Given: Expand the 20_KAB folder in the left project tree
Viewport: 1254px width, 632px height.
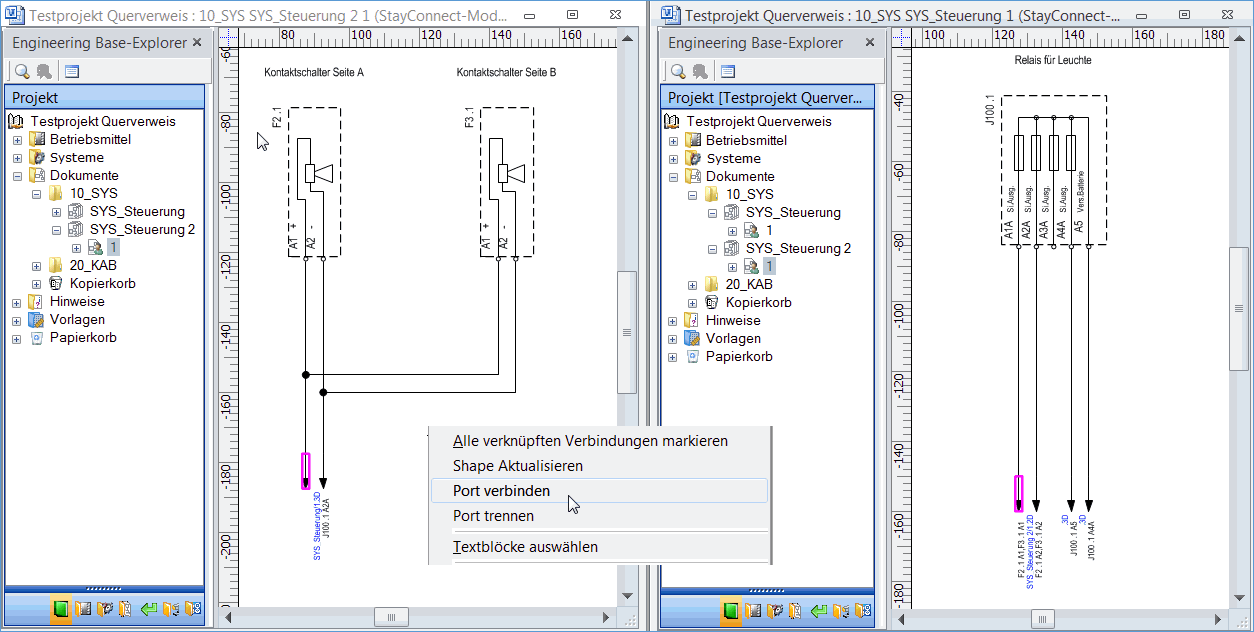Looking at the screenshot, I should coord(37,266).
